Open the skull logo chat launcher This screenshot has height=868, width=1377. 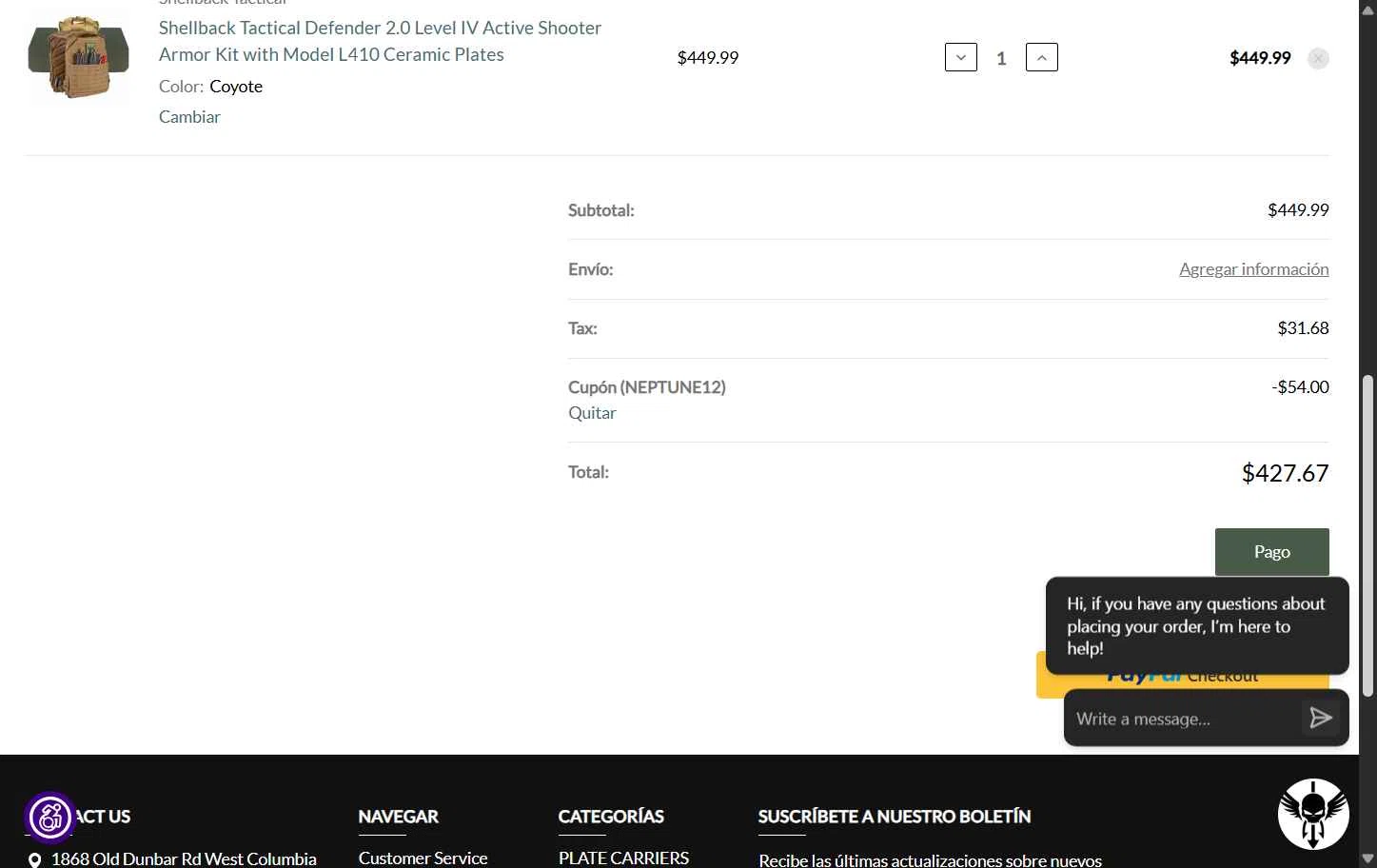click(x=1313, y=814)
